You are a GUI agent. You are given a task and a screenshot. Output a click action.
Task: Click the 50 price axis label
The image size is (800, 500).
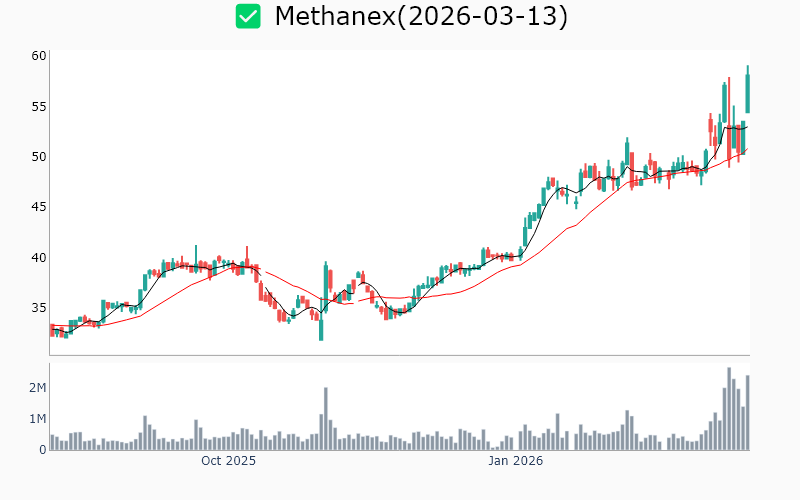click(39, 157)
